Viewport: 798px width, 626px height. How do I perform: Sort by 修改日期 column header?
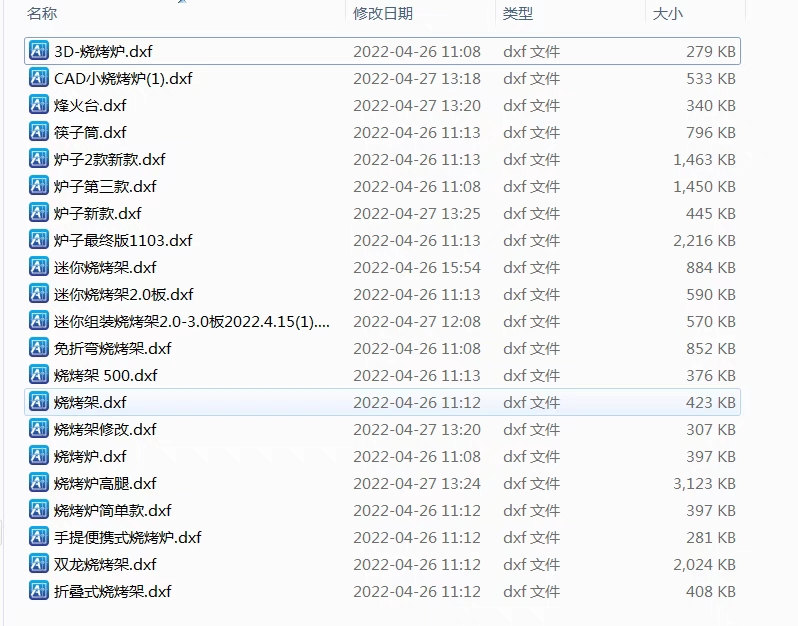pyautogui.click(x=383, y=13)
